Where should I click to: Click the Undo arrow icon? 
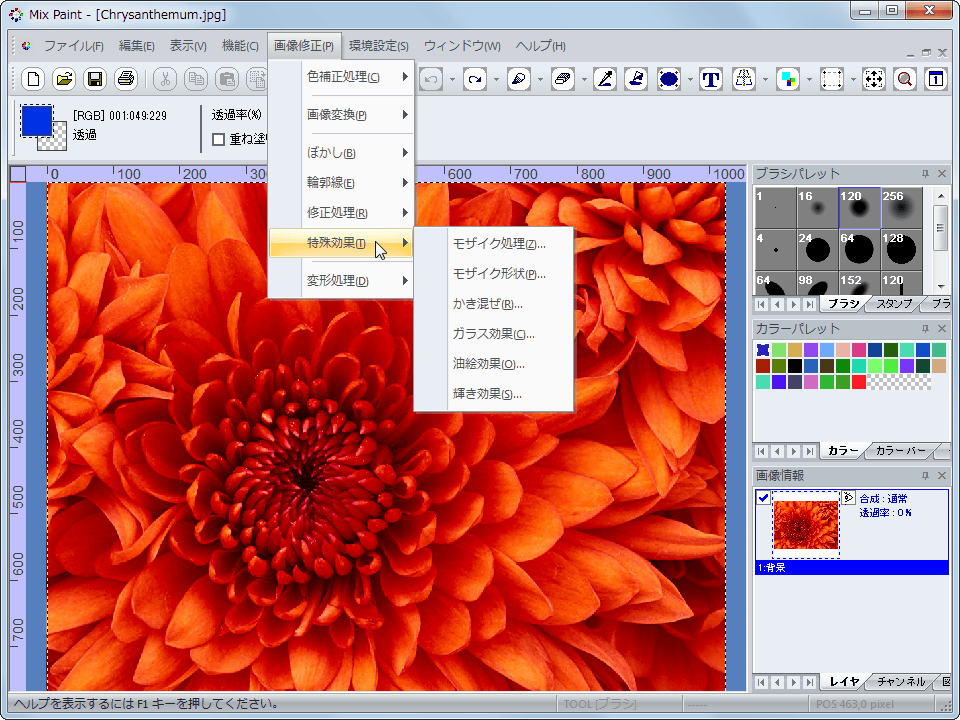coord(431,79)
